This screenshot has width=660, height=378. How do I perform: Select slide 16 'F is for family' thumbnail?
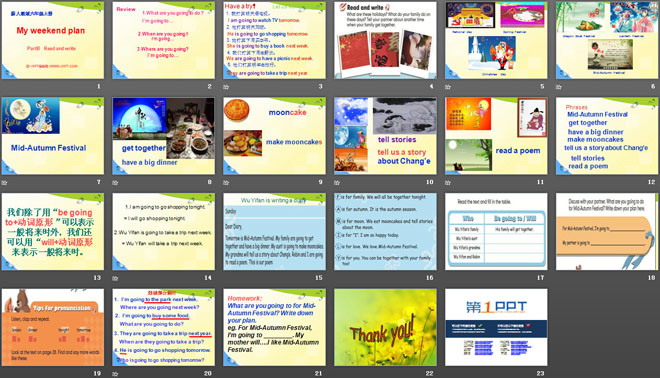click(x=385, y=232)
